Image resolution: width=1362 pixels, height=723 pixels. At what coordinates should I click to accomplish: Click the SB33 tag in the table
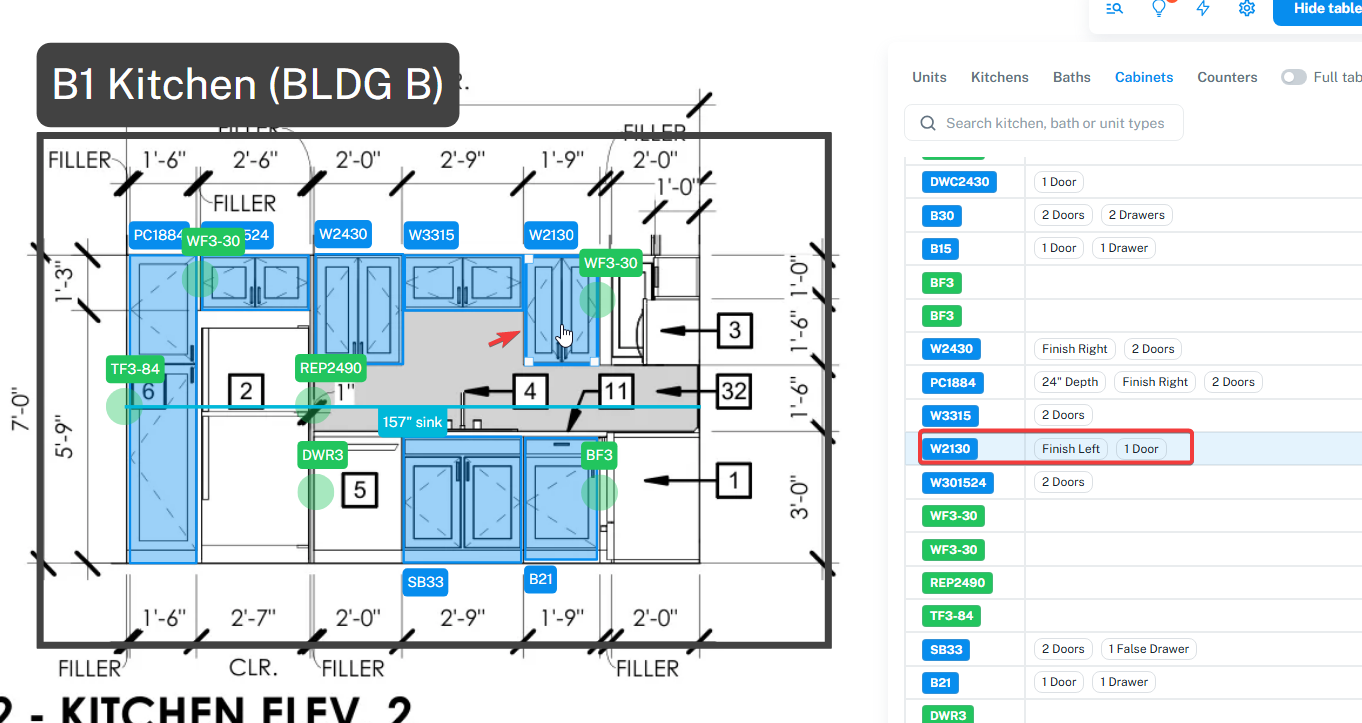946,649
